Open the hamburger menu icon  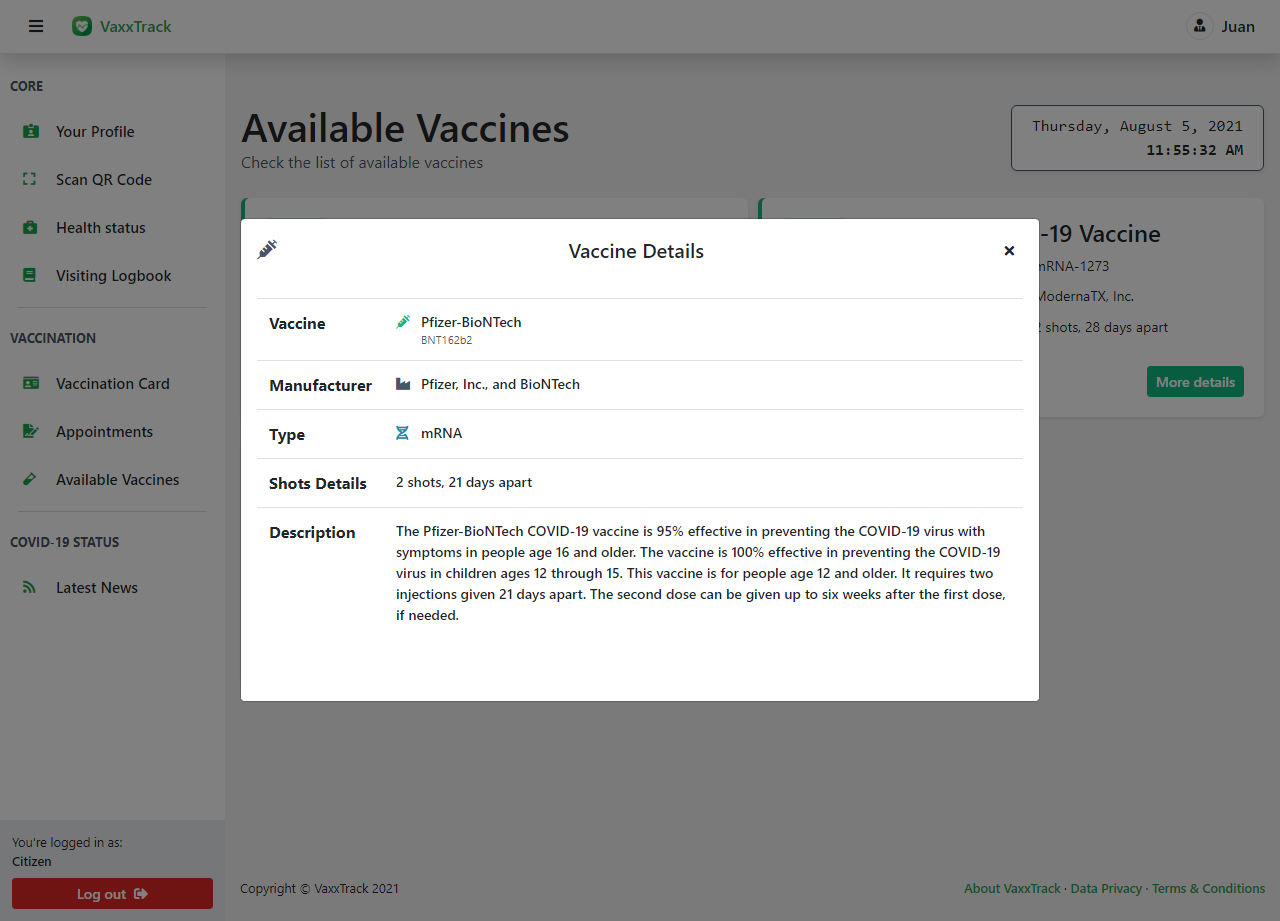[36, 26]
